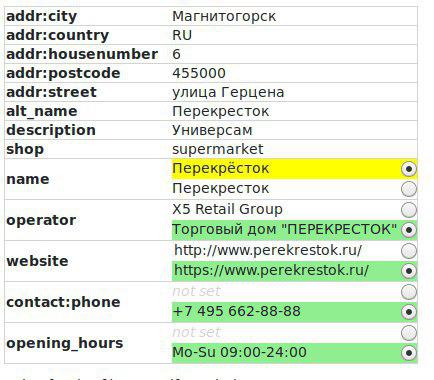Choose operator Торговый дом "ПЕРЕКРЕСТОК" radio button

pos(409,230)
